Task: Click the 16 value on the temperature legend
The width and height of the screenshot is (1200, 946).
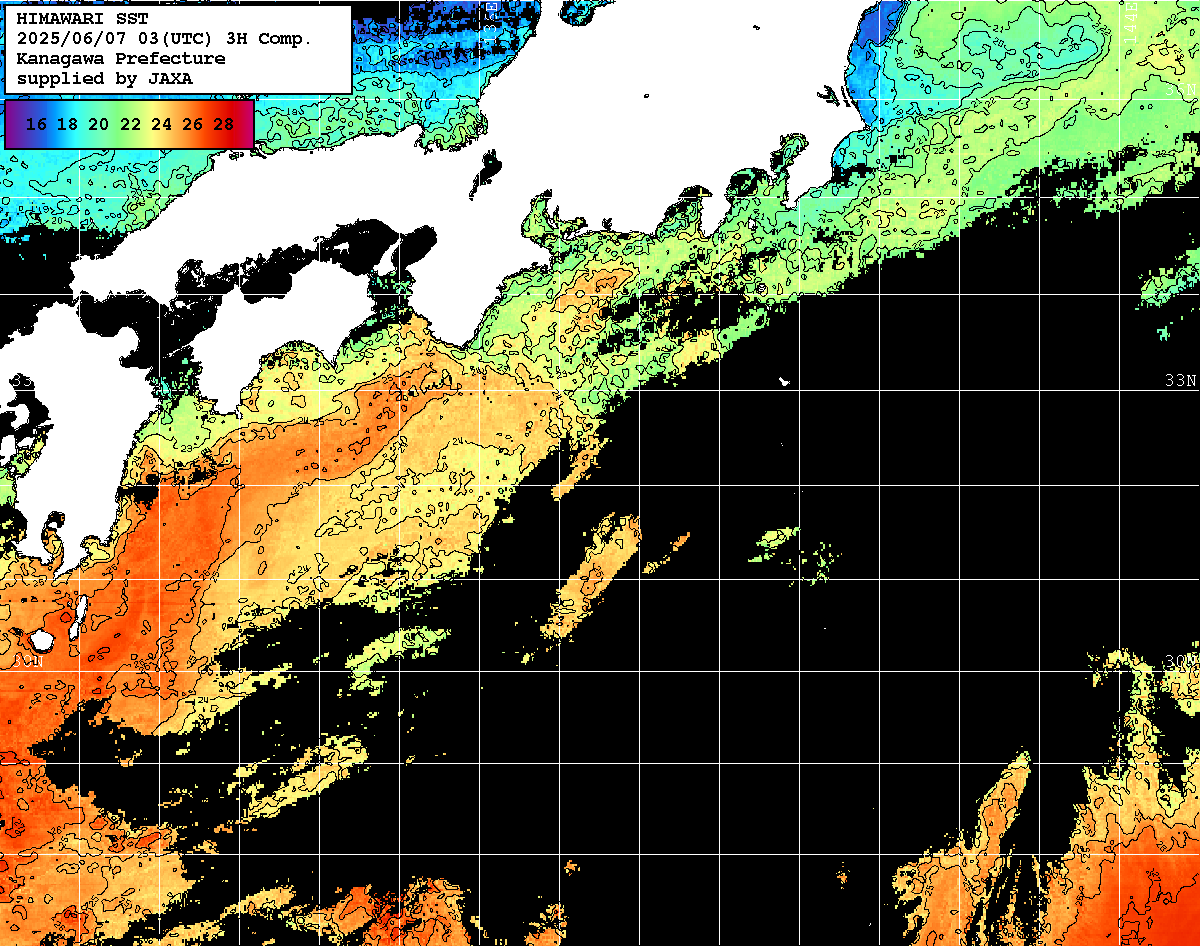Action: 37,124
